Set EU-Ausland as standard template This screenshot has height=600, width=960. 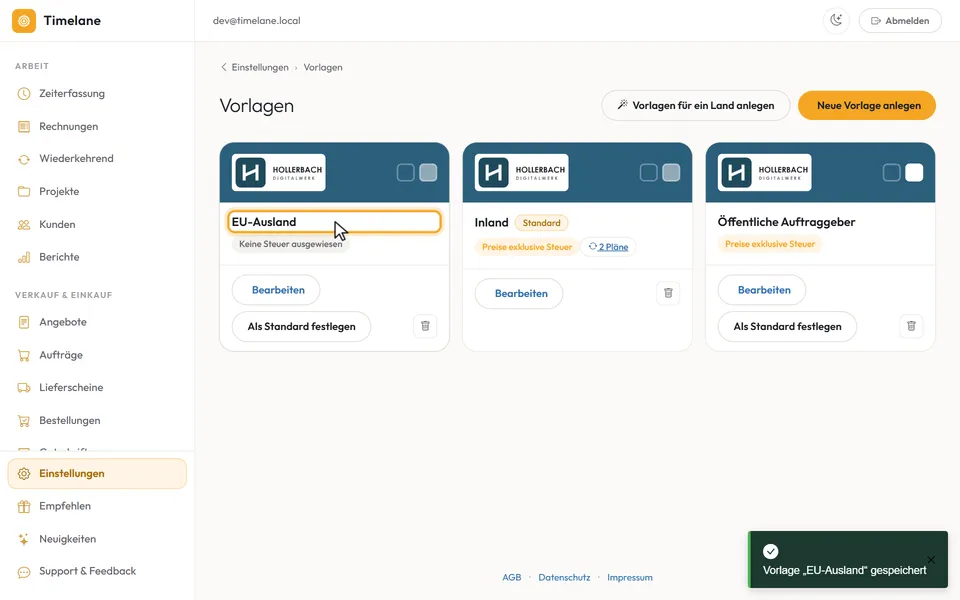[x=301, y=327]
